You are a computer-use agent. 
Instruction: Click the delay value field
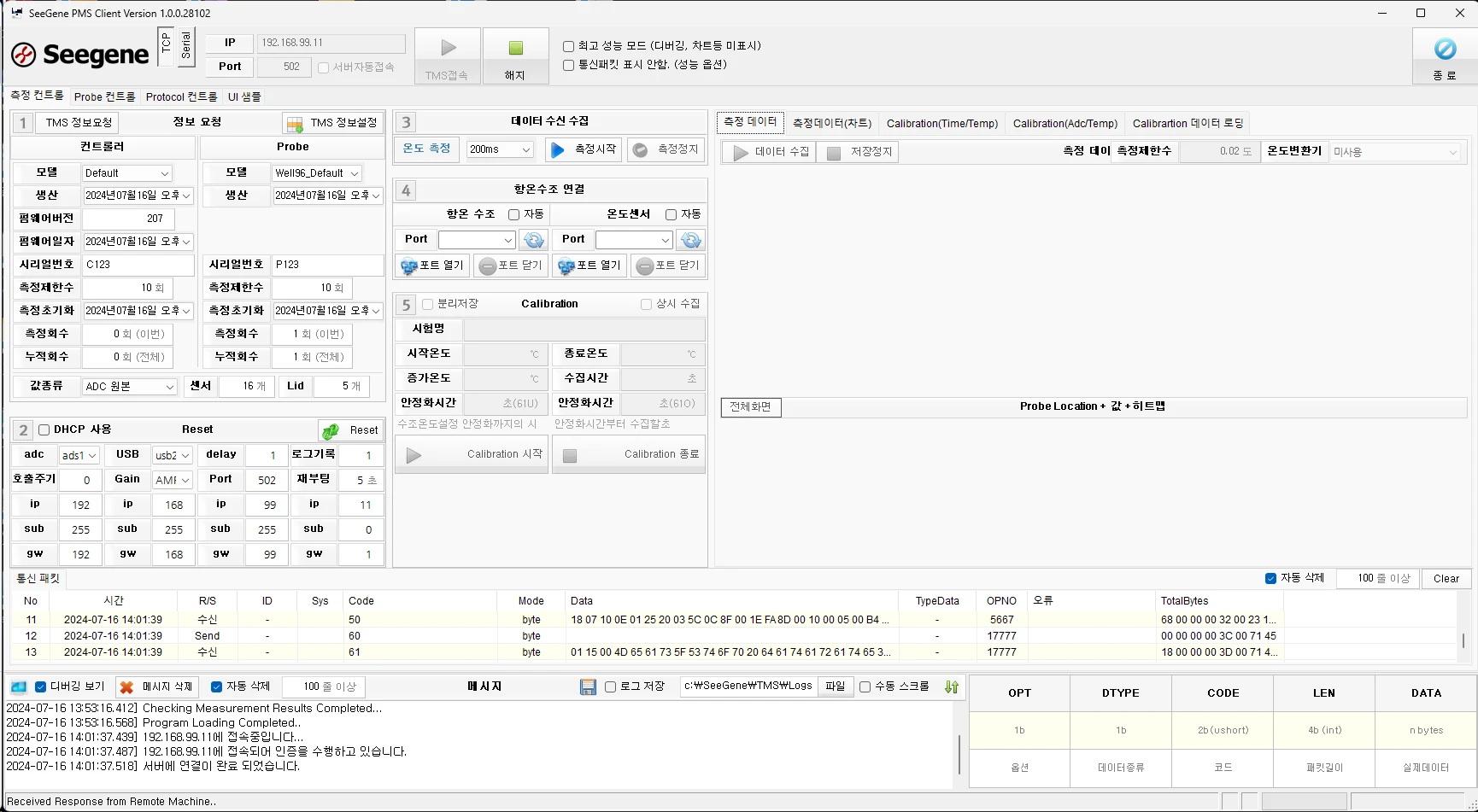click(267, 455)
